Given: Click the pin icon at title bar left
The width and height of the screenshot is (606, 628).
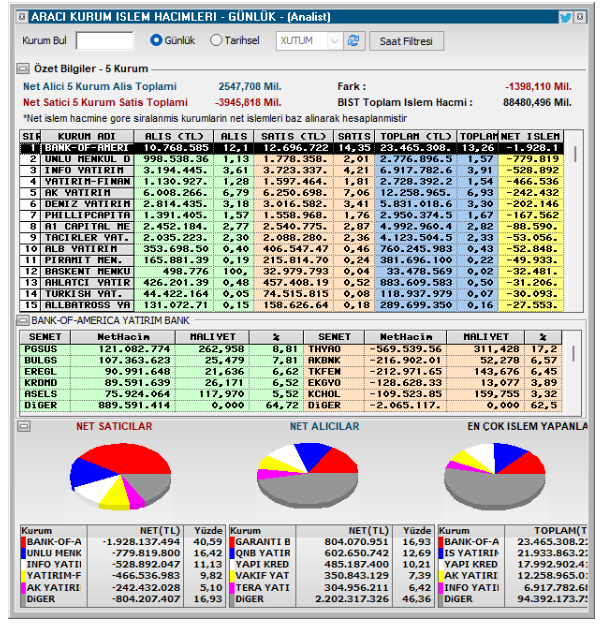Looking at the screenshot, I should pos(22,17).
